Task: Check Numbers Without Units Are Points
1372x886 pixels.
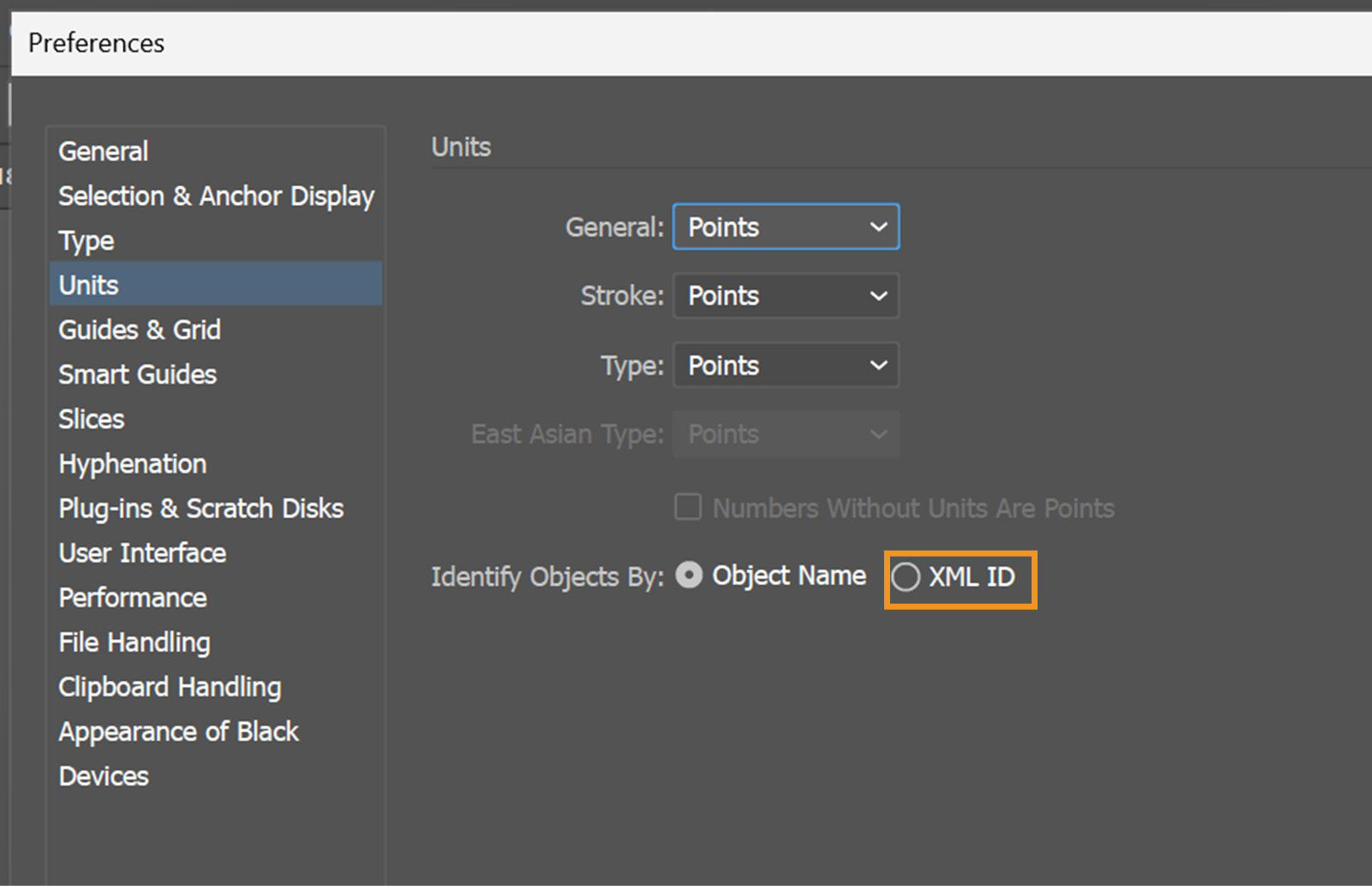Action: click(687, 508)
